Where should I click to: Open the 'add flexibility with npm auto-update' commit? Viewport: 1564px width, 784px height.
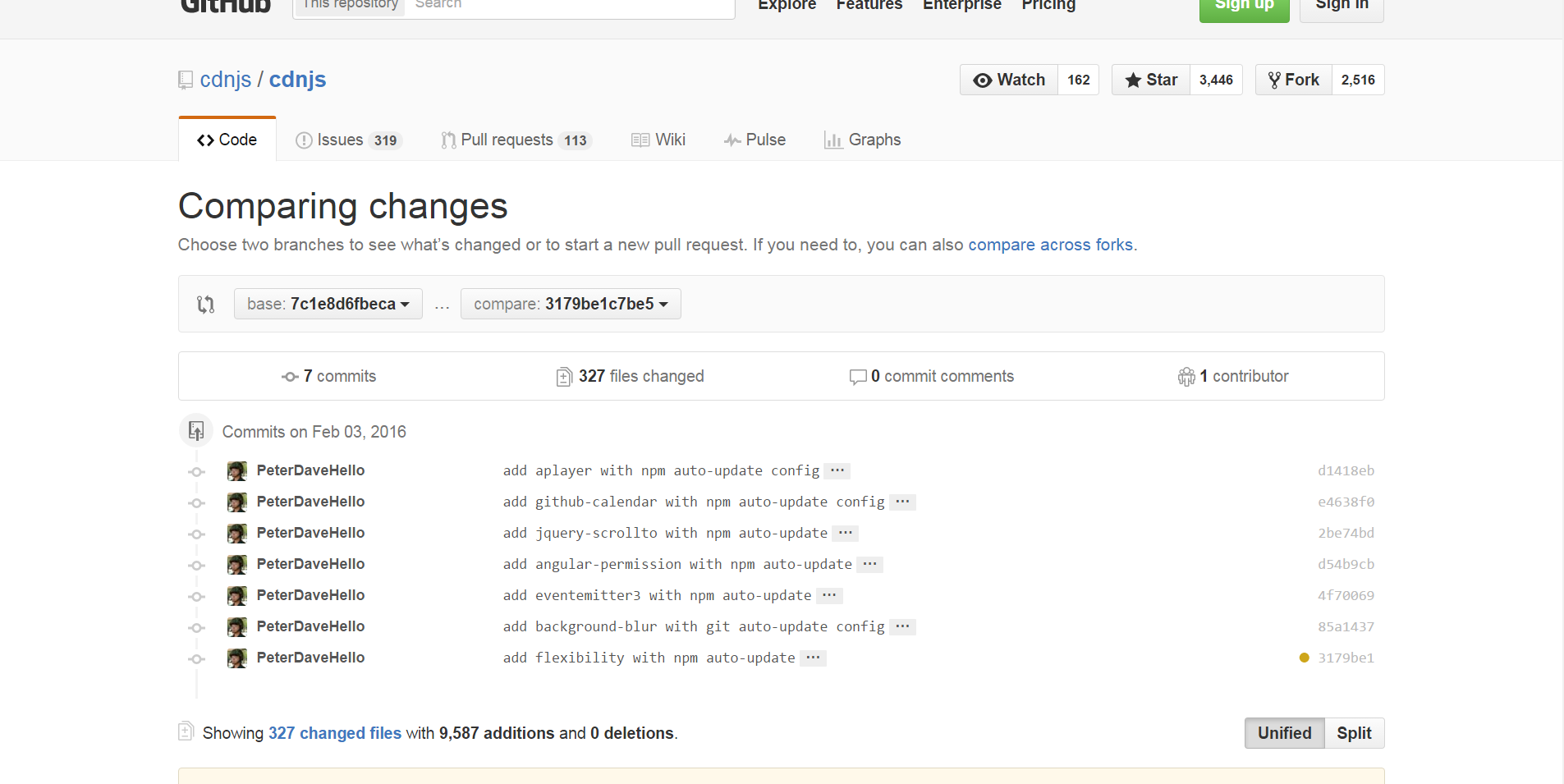tap(649, 658)
